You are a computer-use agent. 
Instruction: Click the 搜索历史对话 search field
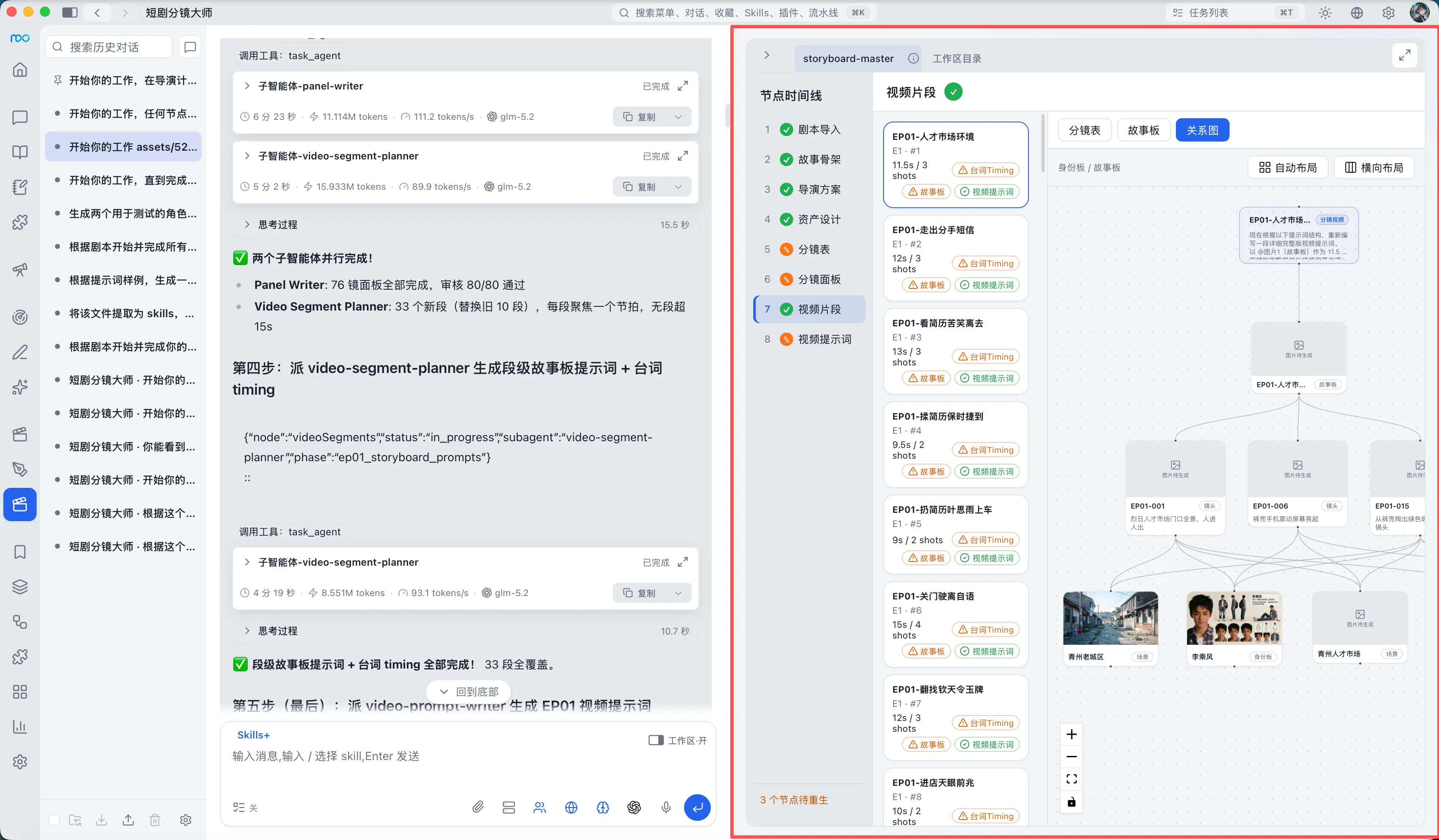(x=109, y=47)
